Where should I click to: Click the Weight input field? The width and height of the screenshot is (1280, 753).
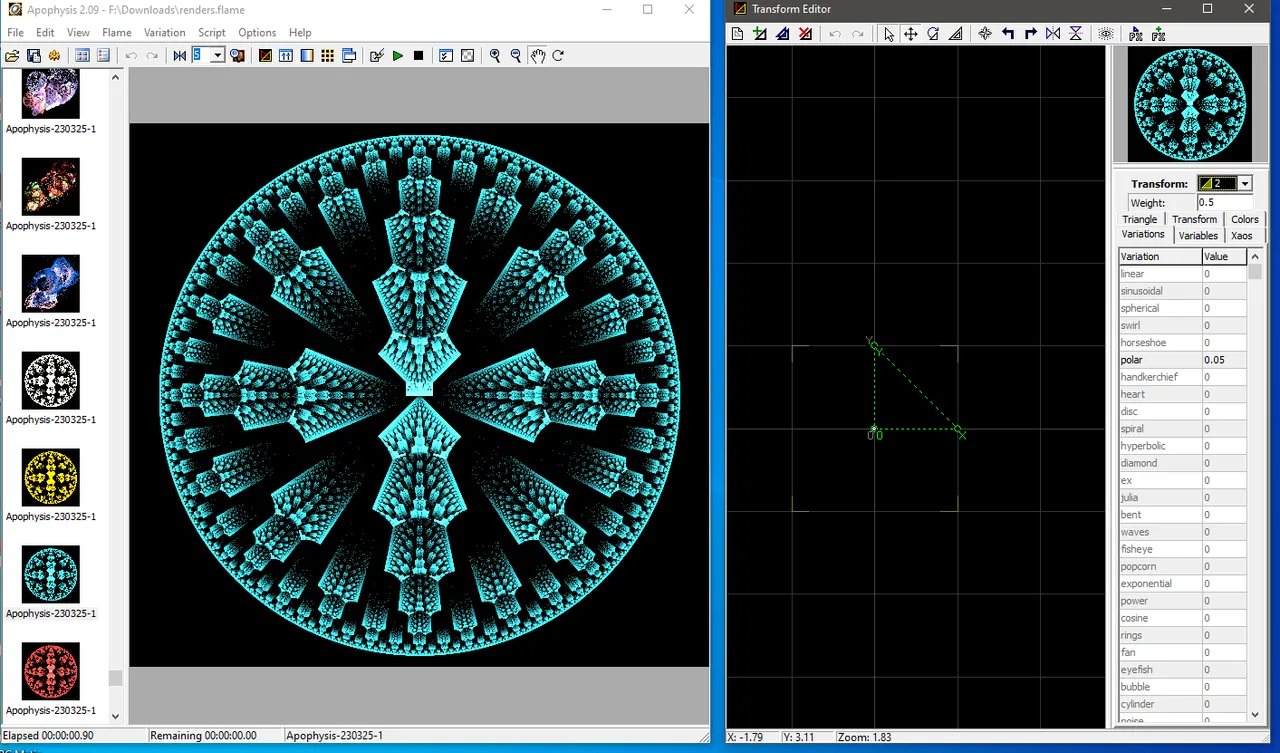[1225, 202]
